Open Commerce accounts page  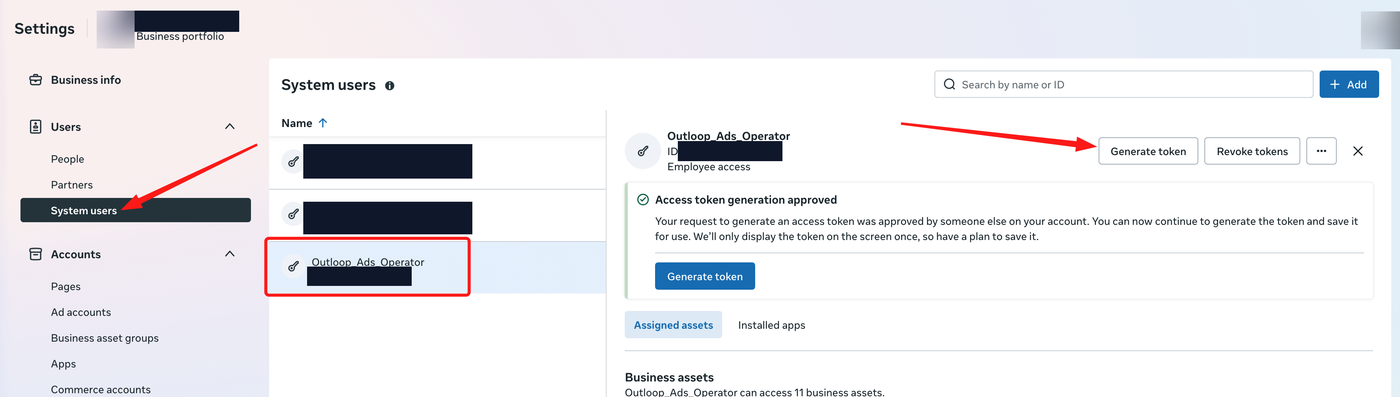tap(101, 389)
